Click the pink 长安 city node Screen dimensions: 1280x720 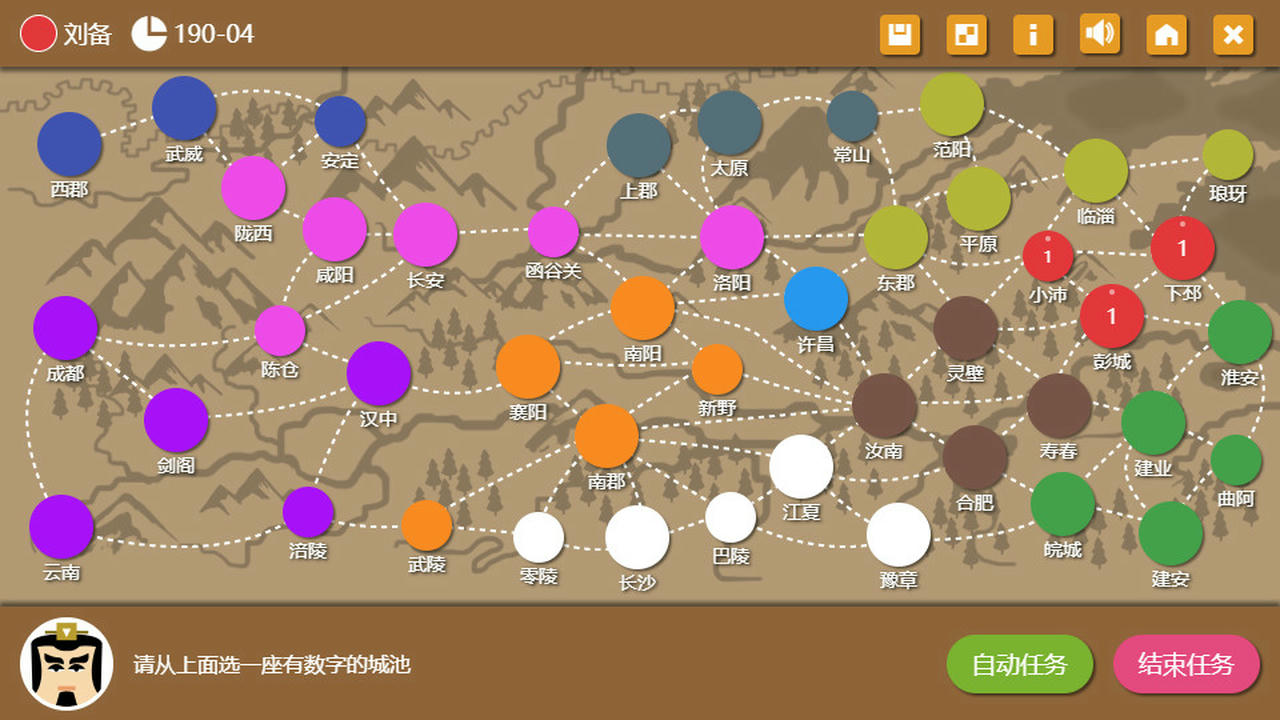point(425,235)
